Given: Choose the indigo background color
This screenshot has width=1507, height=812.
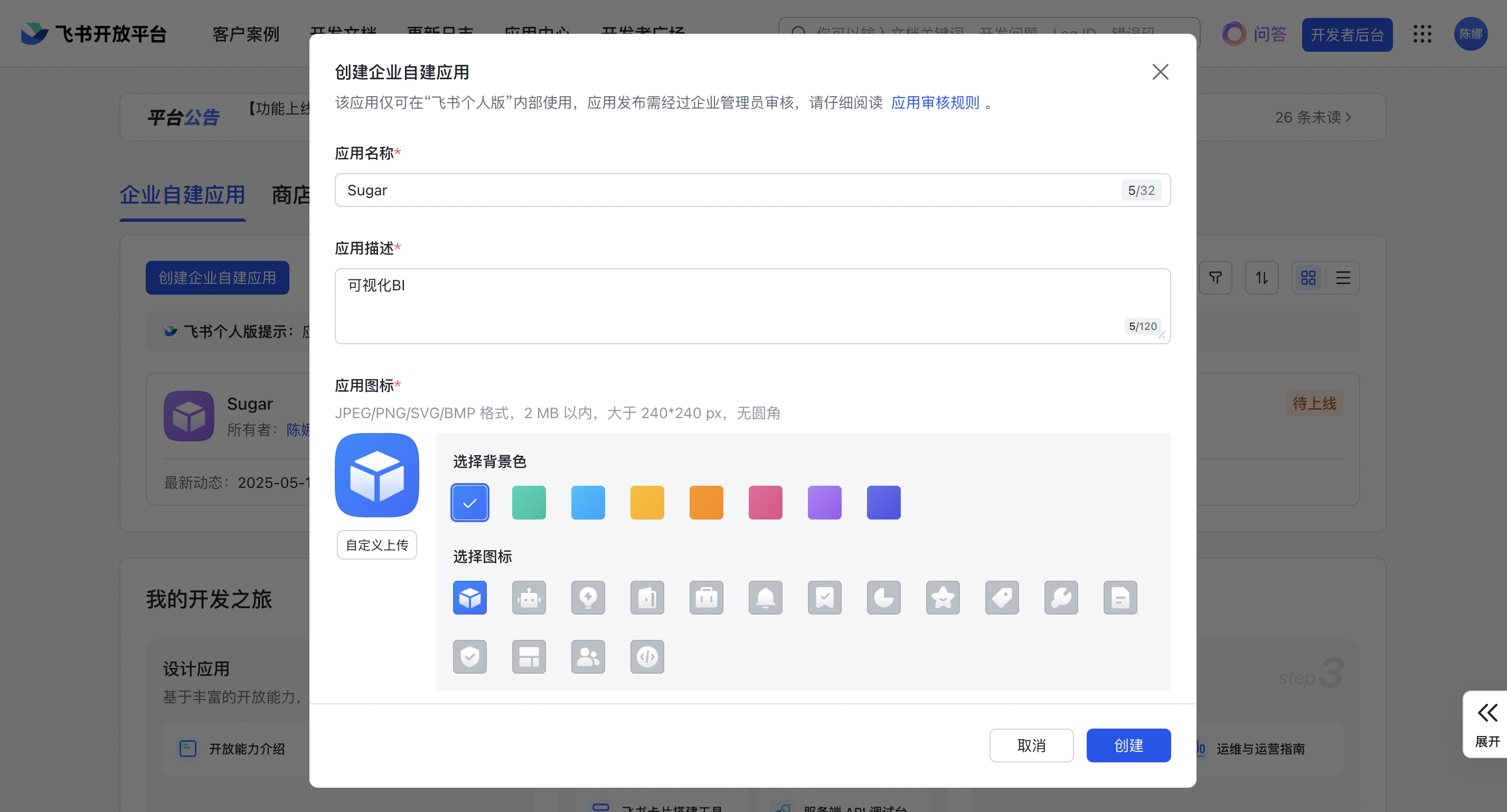Looking at the screenshot, I should [x=883, y=503].
